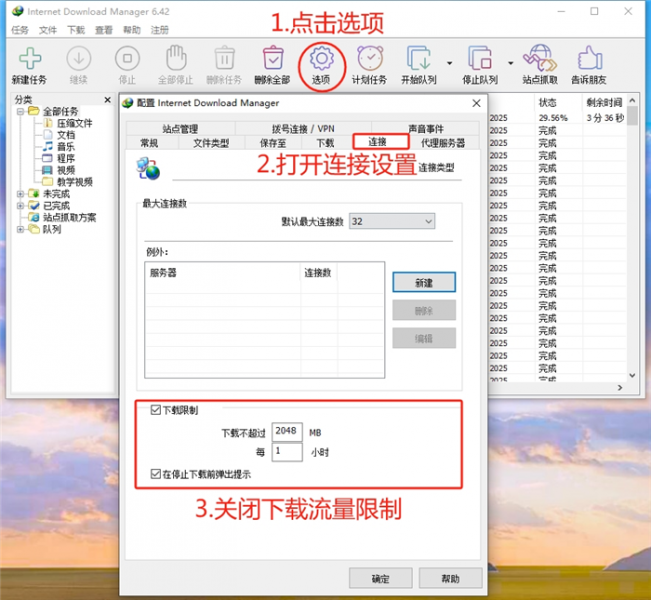Click the 下载不超过 2048 MB field
This screenshot has width=651, height=600.
point(287,432)
